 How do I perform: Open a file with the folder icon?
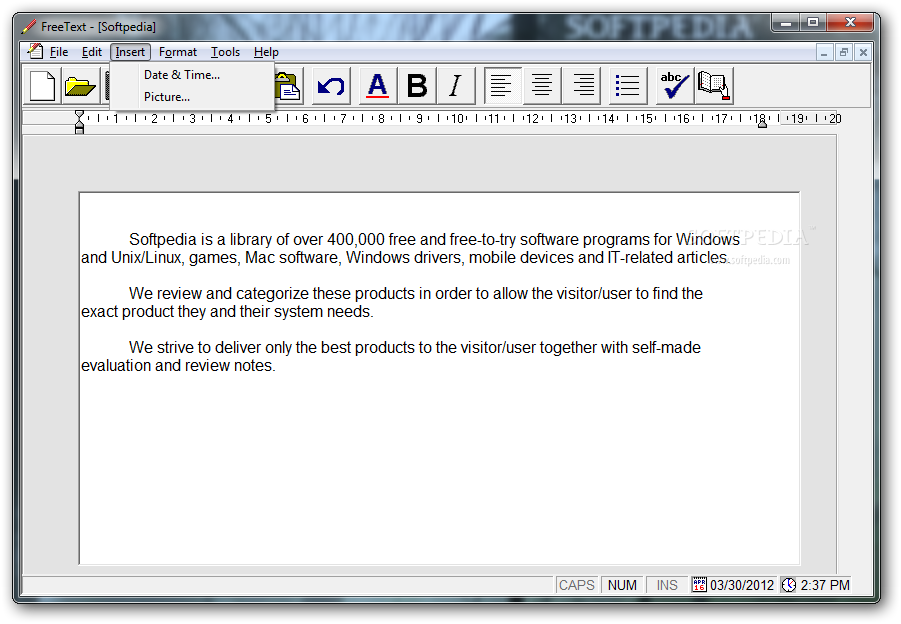point(80,86)
